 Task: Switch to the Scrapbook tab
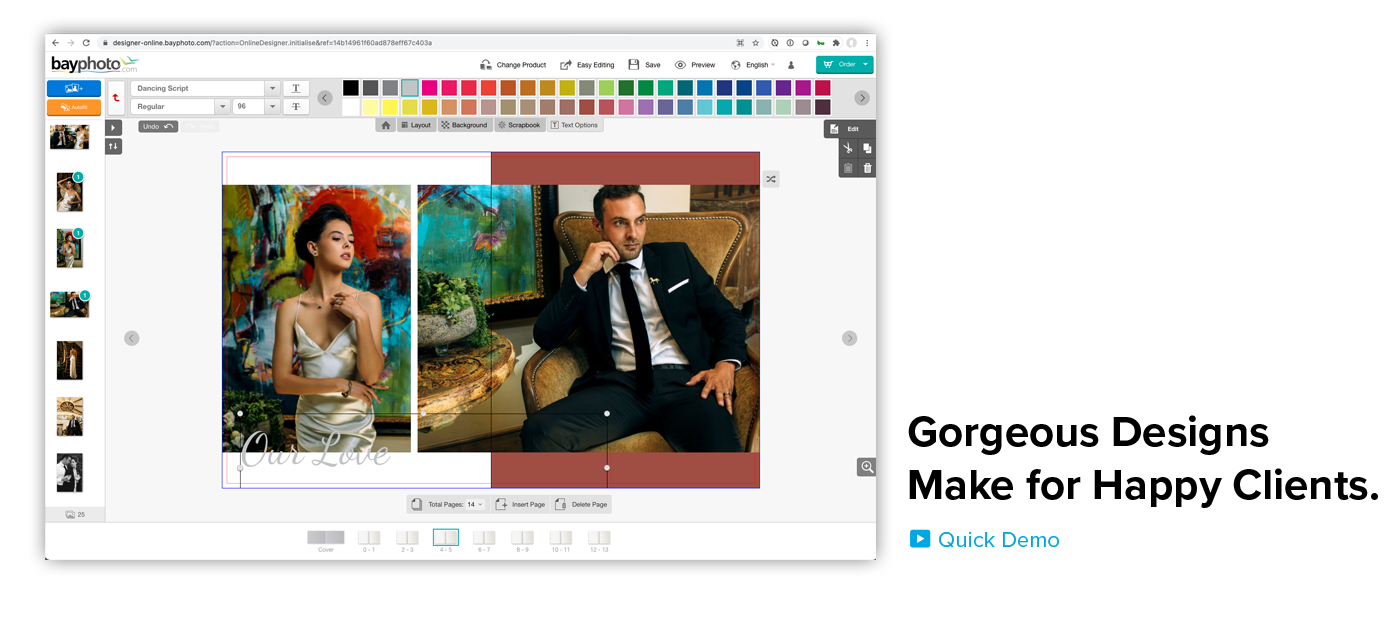point(518,125)
